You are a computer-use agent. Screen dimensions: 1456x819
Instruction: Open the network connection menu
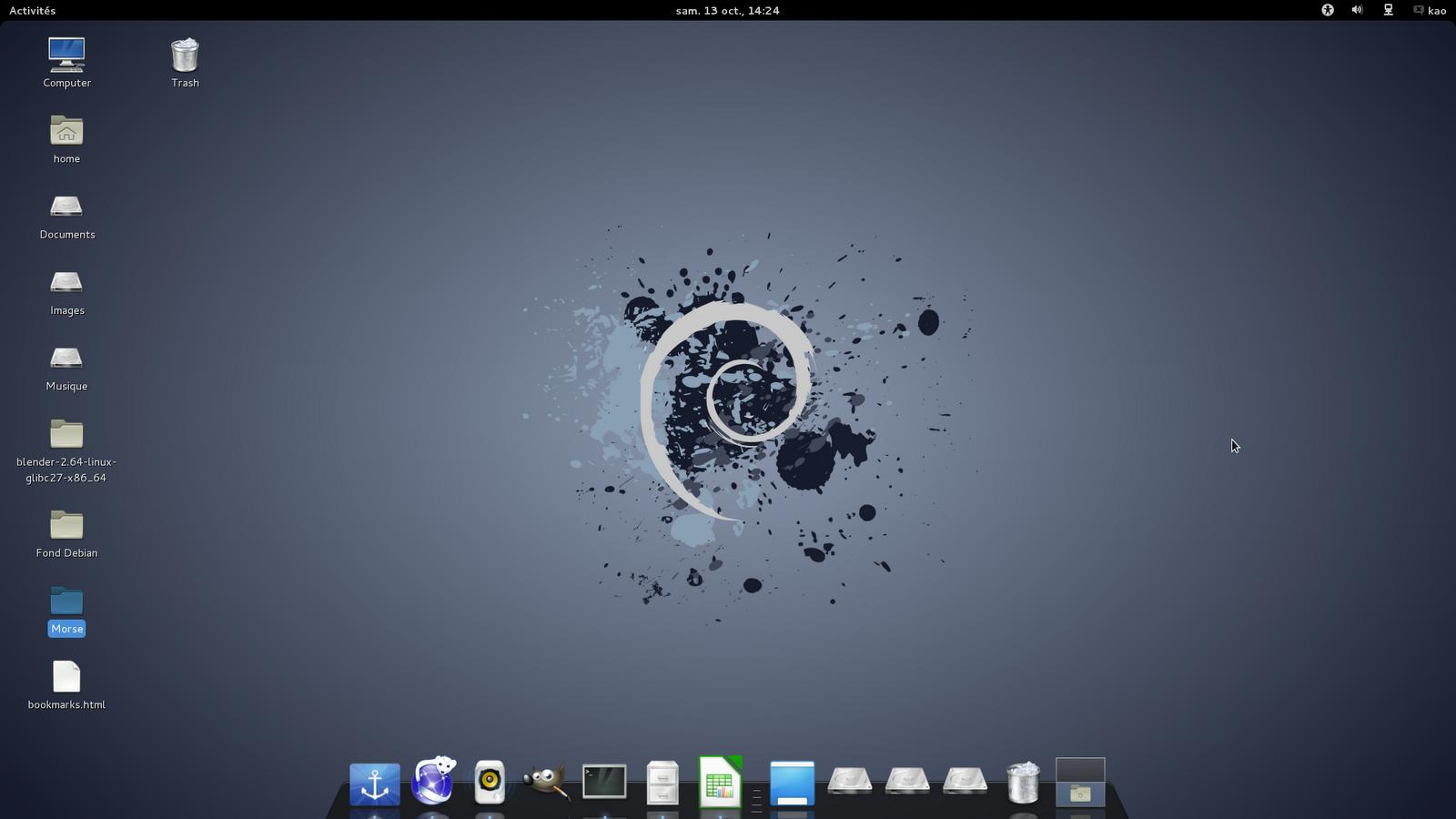tap(1388, 10)
